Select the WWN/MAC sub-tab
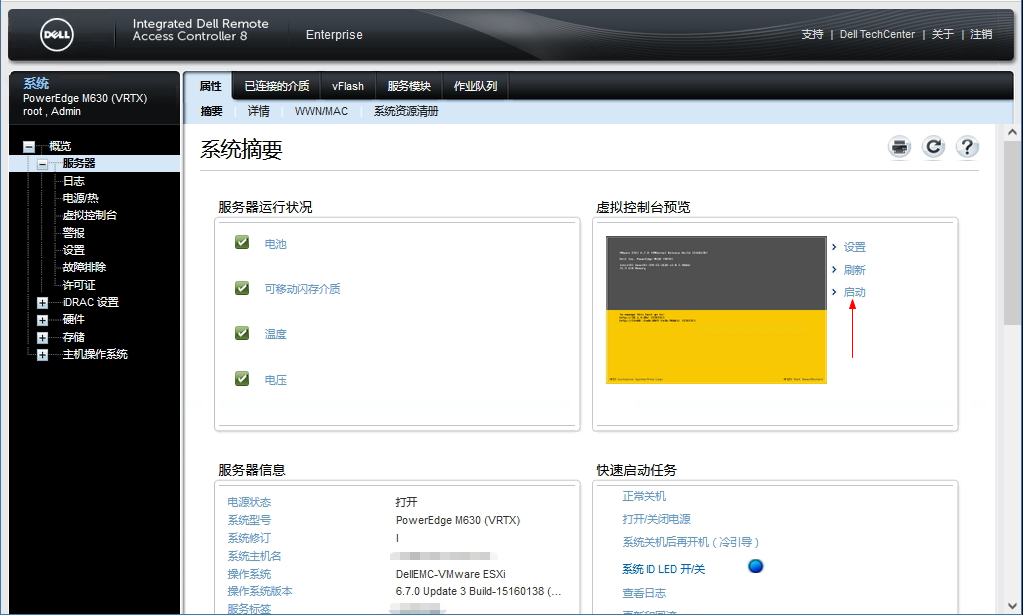This screenshot has height=615, width=1023. point(321,112)
